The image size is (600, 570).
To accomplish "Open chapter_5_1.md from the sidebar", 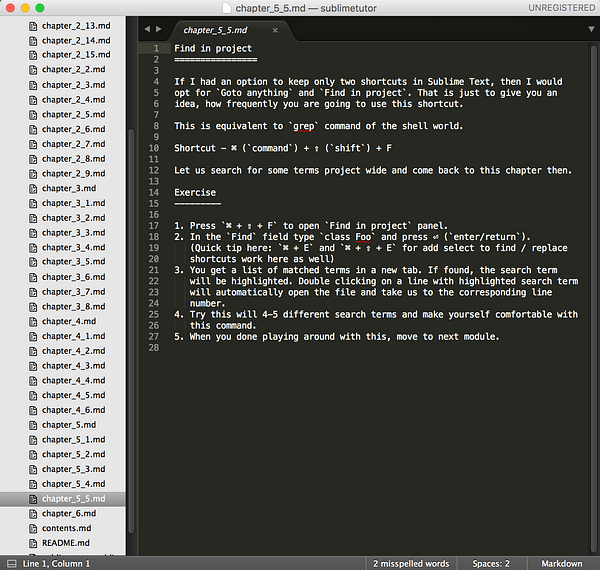I will [73, 440].
